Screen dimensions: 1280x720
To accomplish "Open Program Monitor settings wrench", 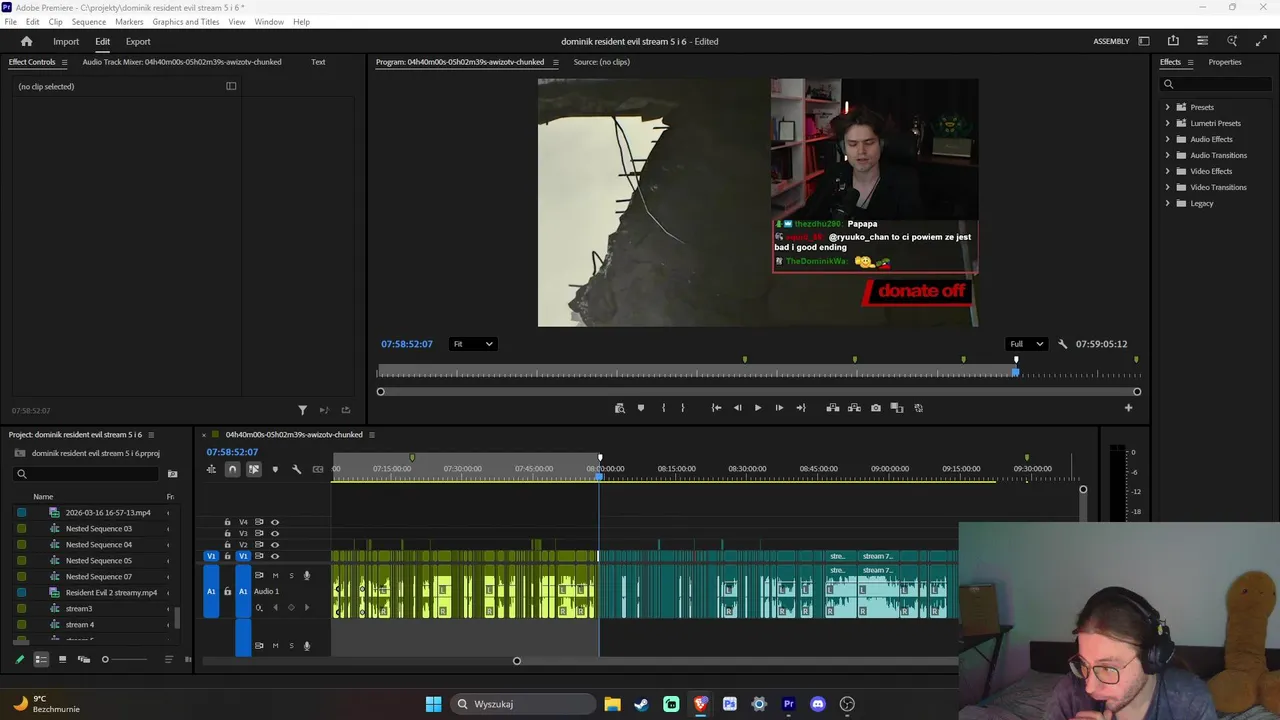I will 1062,344.
